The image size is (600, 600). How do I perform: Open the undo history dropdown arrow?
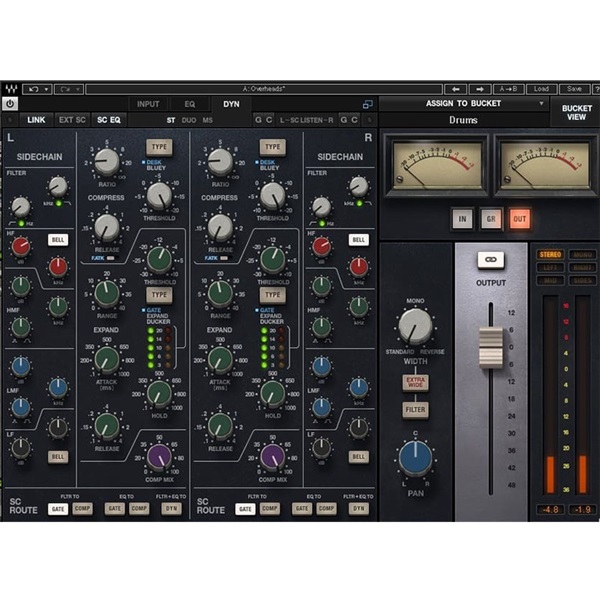pos(46,90)
